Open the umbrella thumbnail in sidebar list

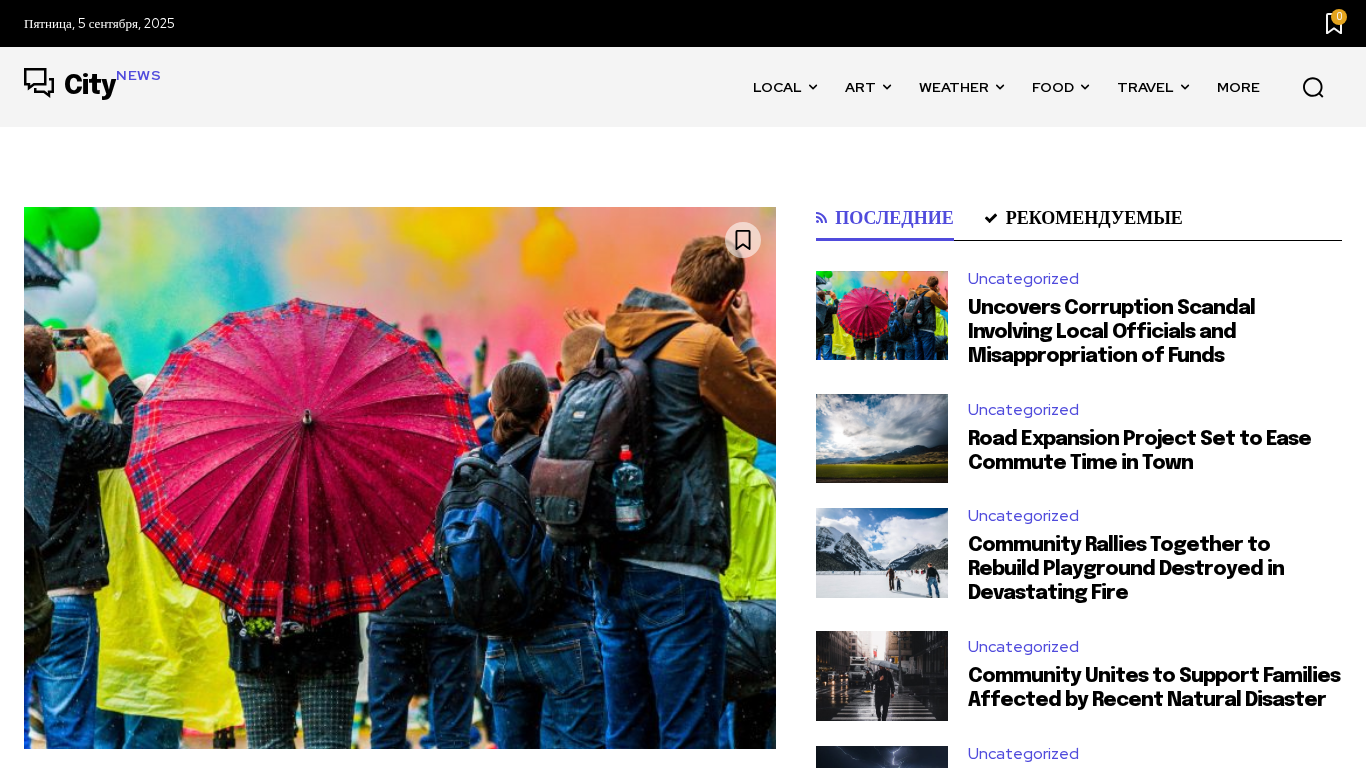(882, 315)
